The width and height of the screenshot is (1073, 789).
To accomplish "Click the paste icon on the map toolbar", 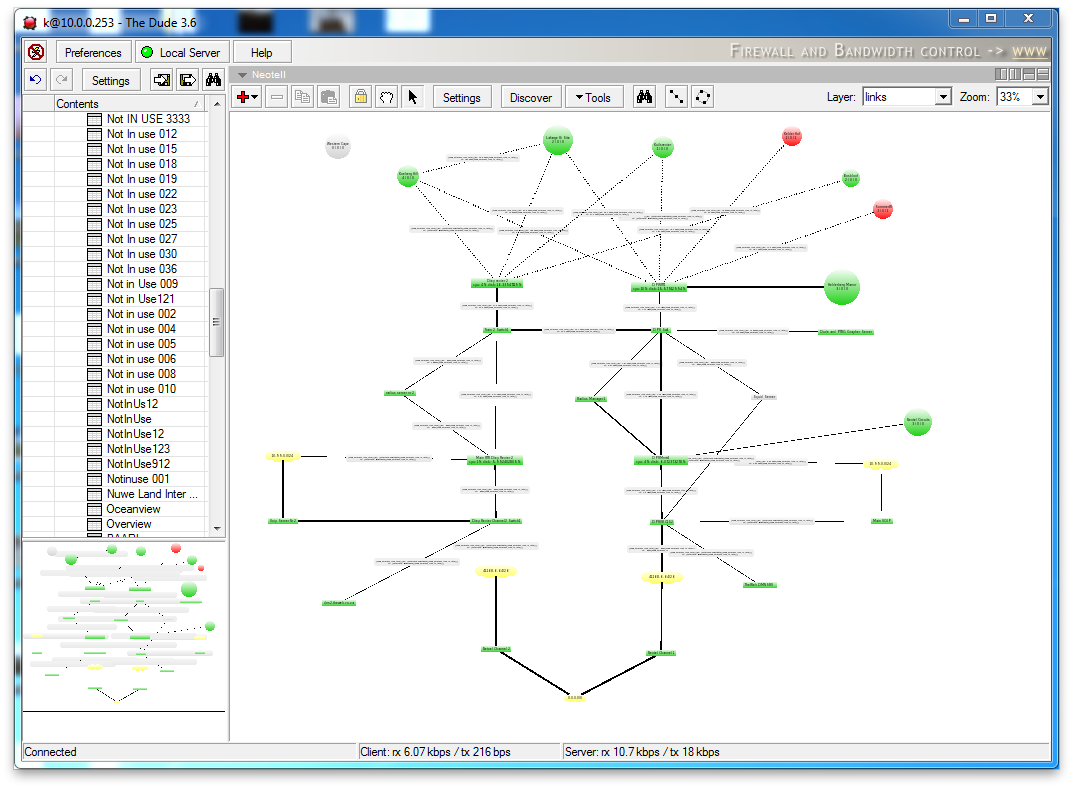I will click(x=326, y=97).
